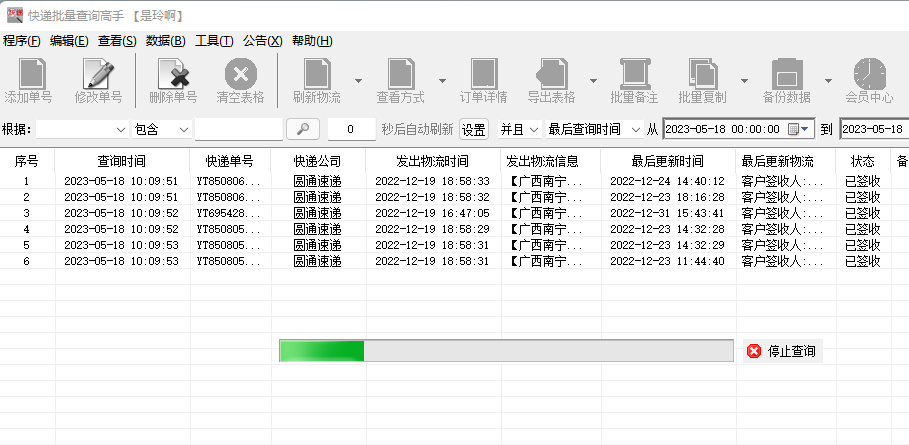The width and height of the screenshot is (909, 445).
Task: Click the 备份数据 toolbar icon
Action: (x=787, y=74)
